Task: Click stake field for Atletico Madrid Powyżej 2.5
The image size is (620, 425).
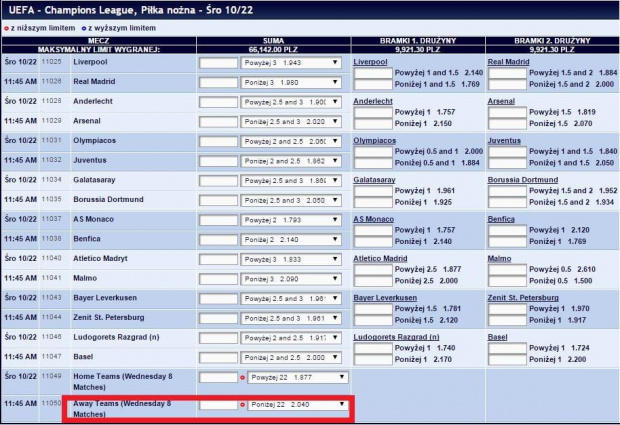Action: point(373,270)
